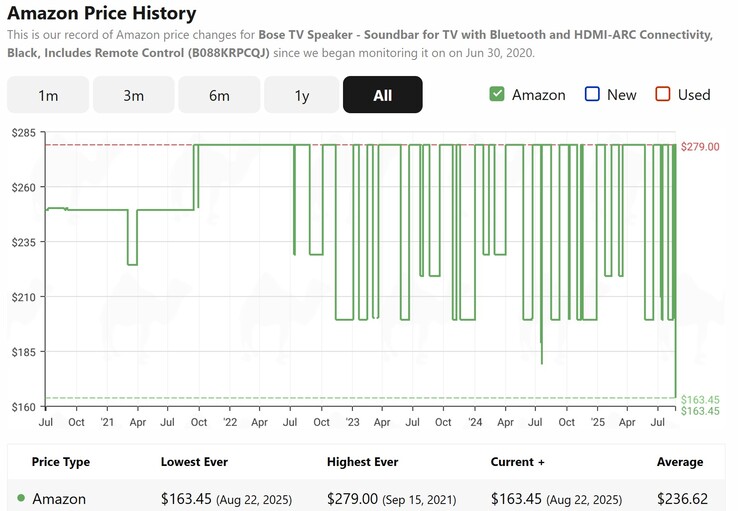
Task: Switch to the 3m time range
Action: point(134,95)
